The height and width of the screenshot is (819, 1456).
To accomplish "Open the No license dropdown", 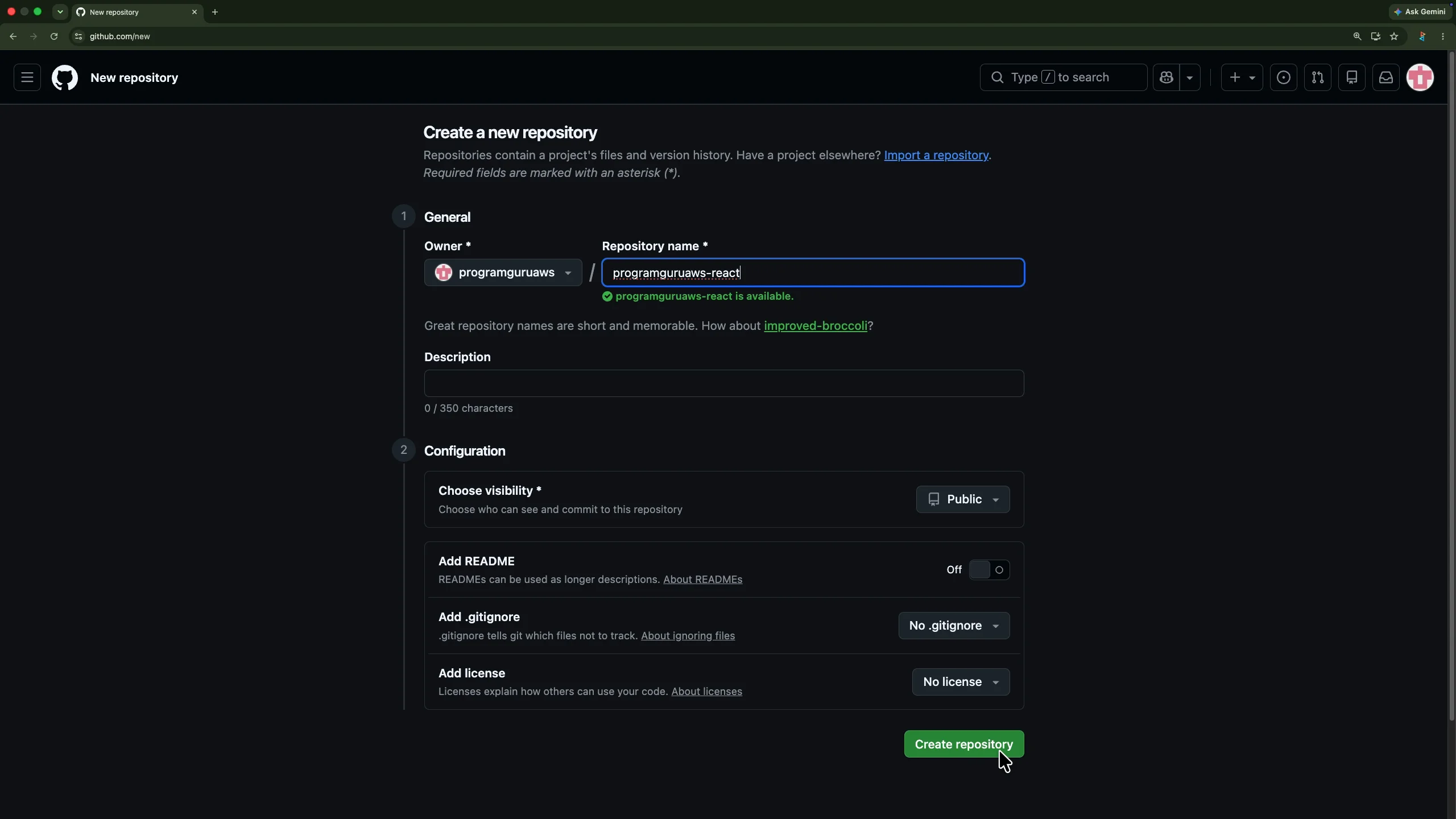I will pos(961,682).
